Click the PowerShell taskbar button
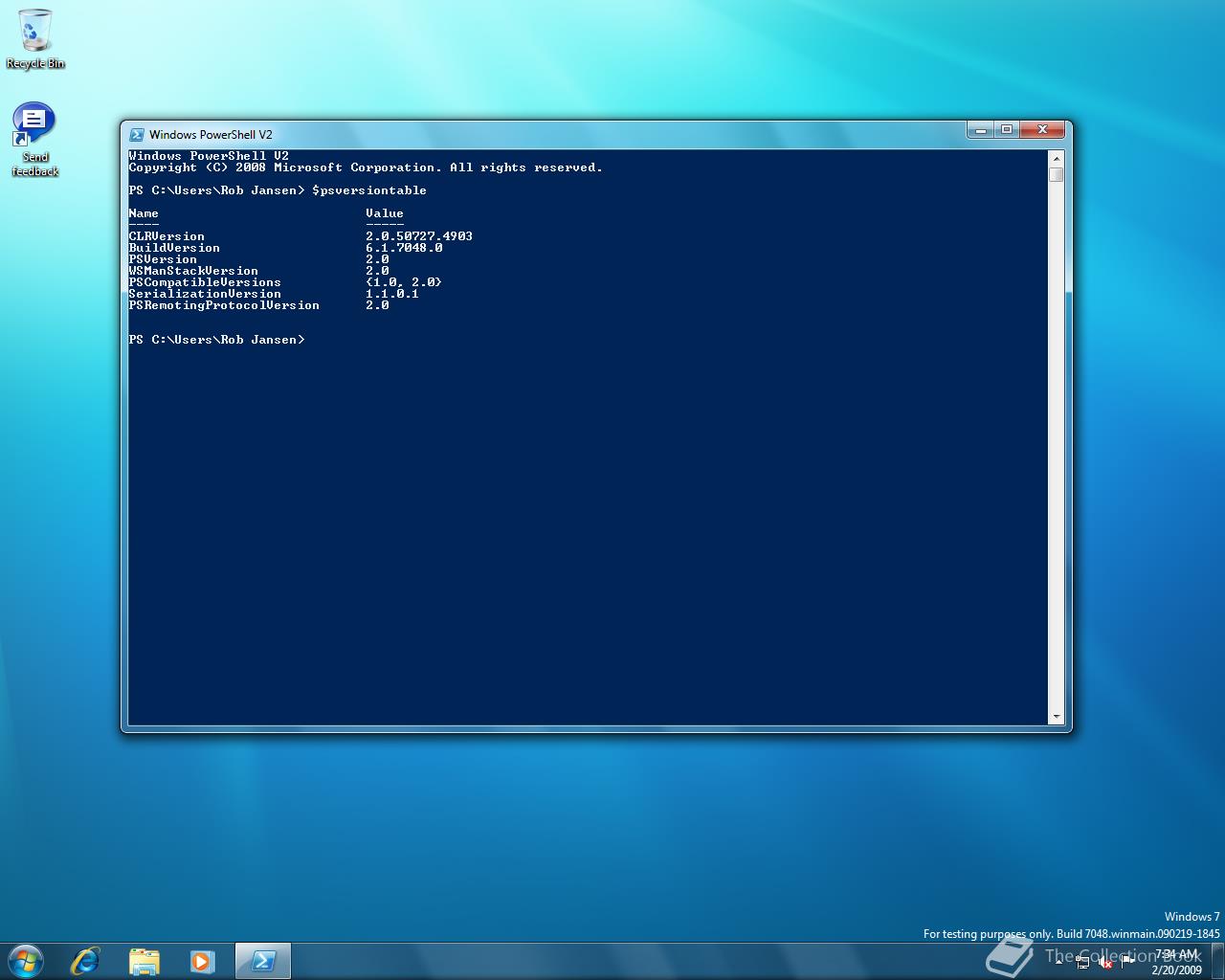1225x980 pixels. (262, 961)
